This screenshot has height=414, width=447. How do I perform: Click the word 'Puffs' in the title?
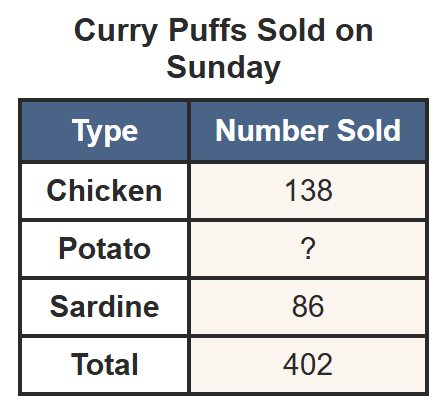coord(207,30)
